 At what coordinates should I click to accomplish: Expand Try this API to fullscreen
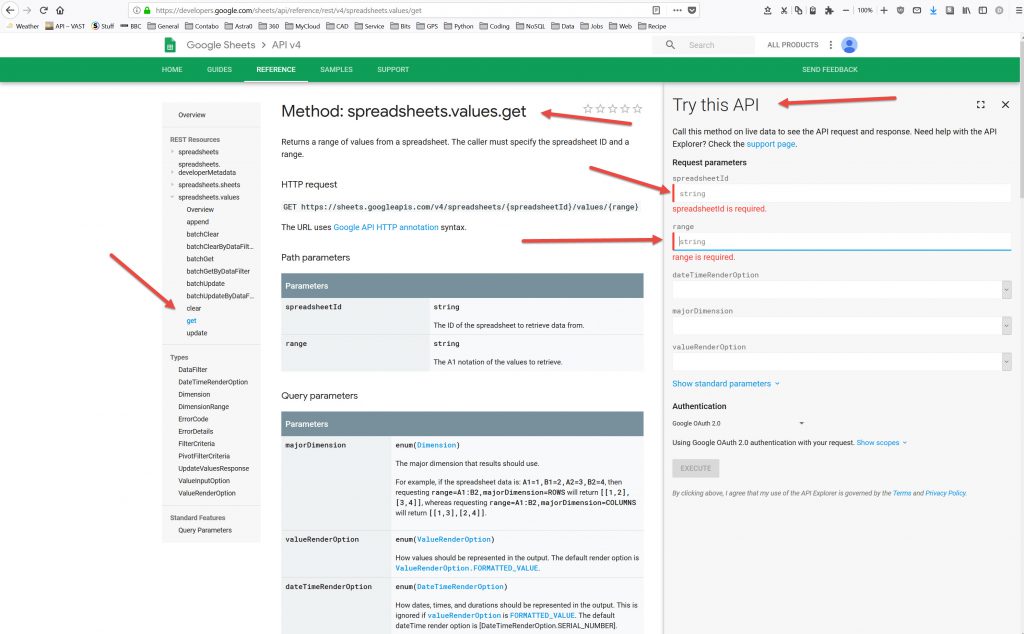click(x=980, y=105)
